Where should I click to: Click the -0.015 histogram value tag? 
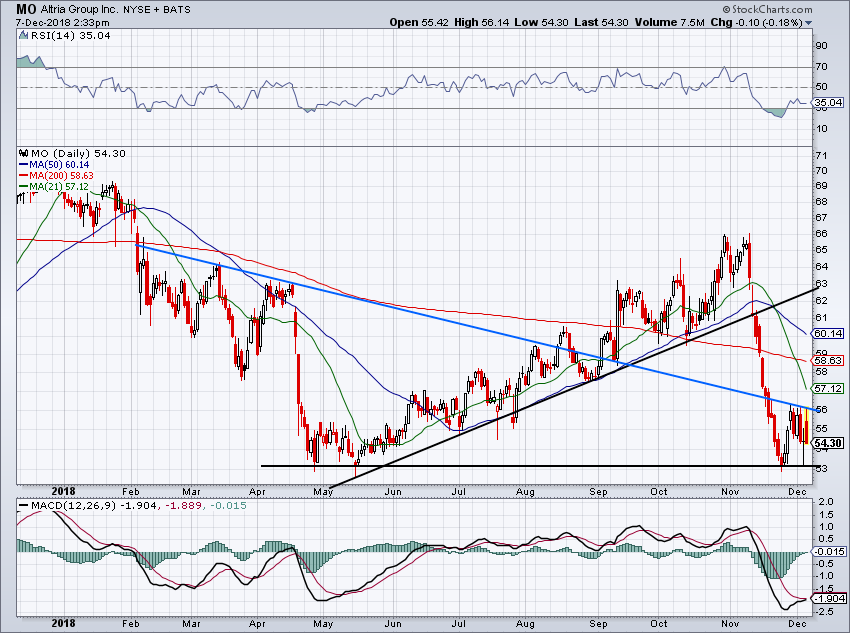827,552
